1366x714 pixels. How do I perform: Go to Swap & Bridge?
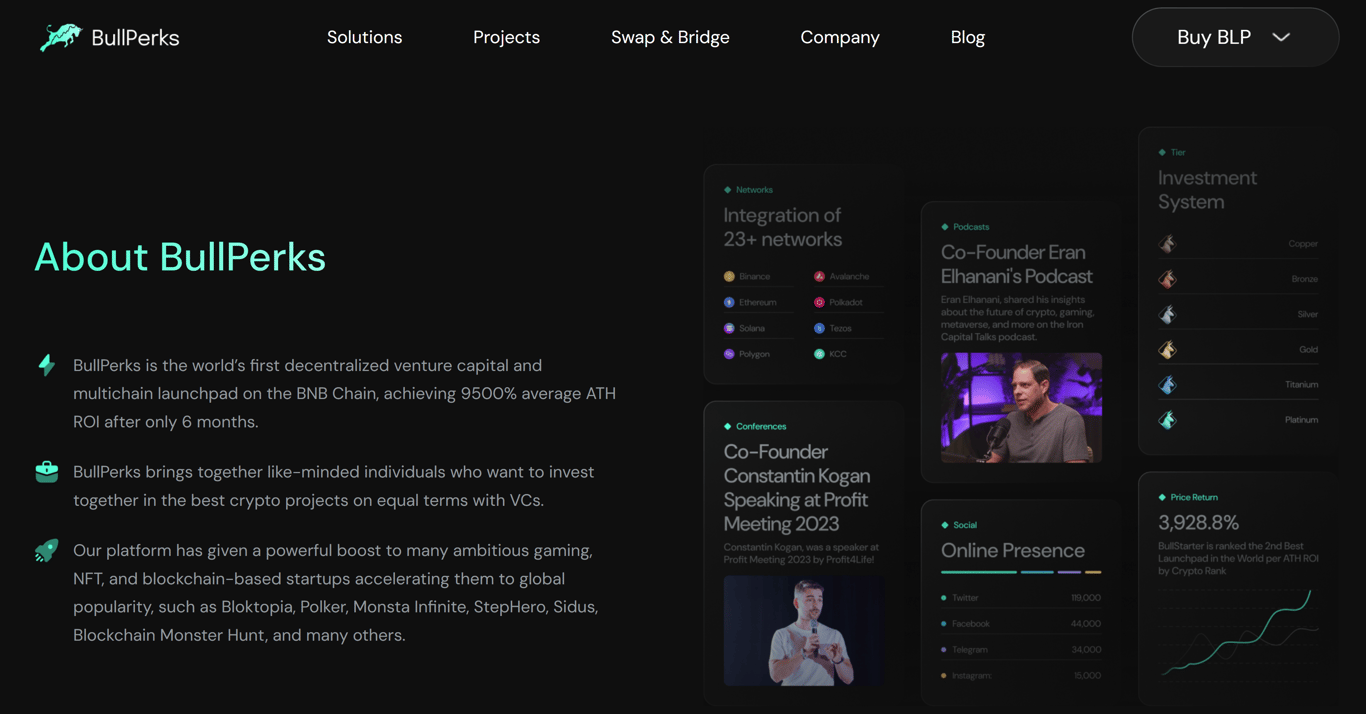(670, 37)
